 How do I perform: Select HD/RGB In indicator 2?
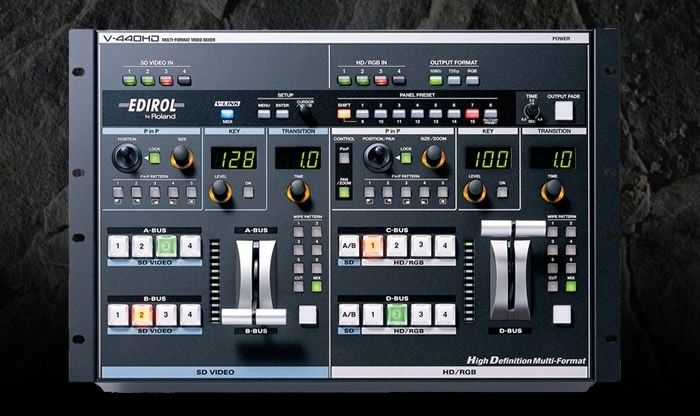(362, 81)
